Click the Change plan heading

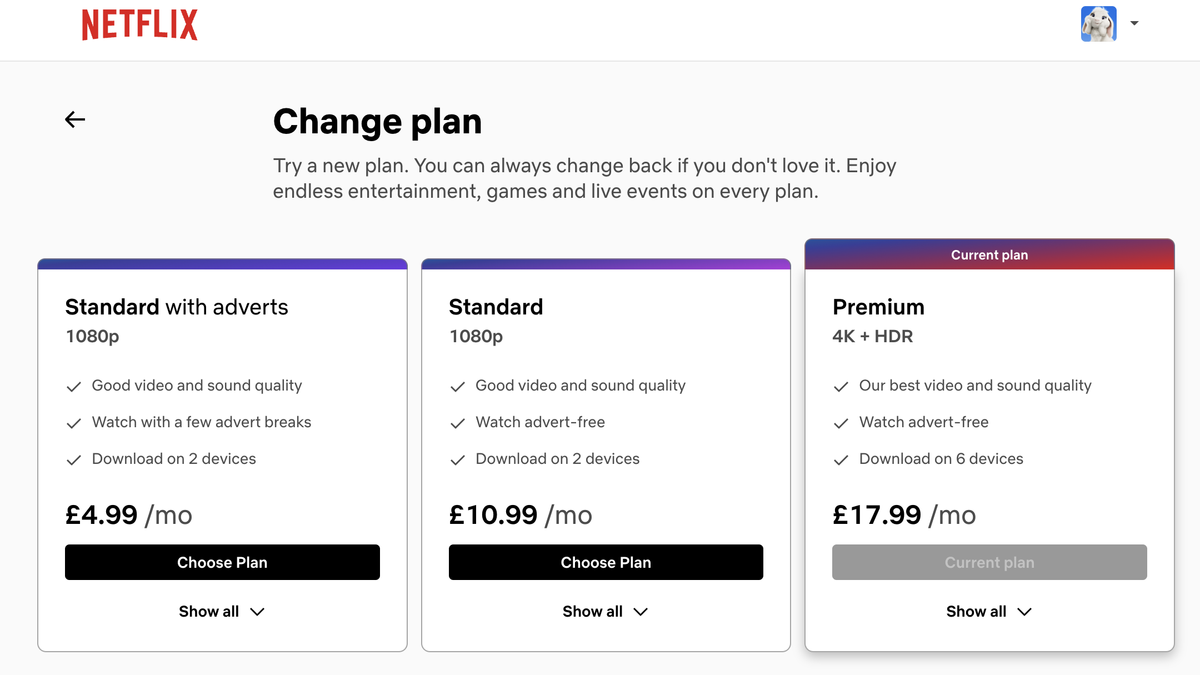(x=377, y=121)
